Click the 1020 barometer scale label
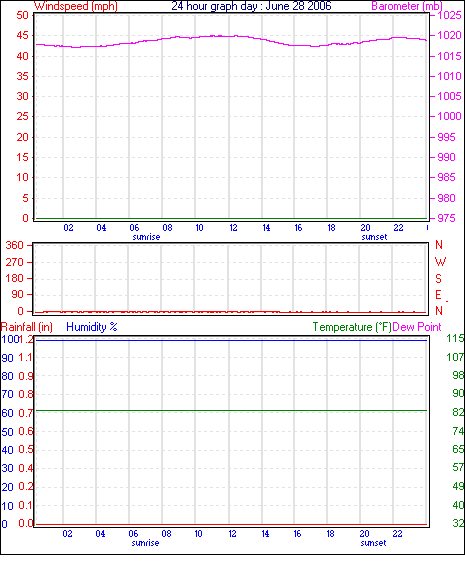Viewport: 465px width, 563px height. point(449,35)
